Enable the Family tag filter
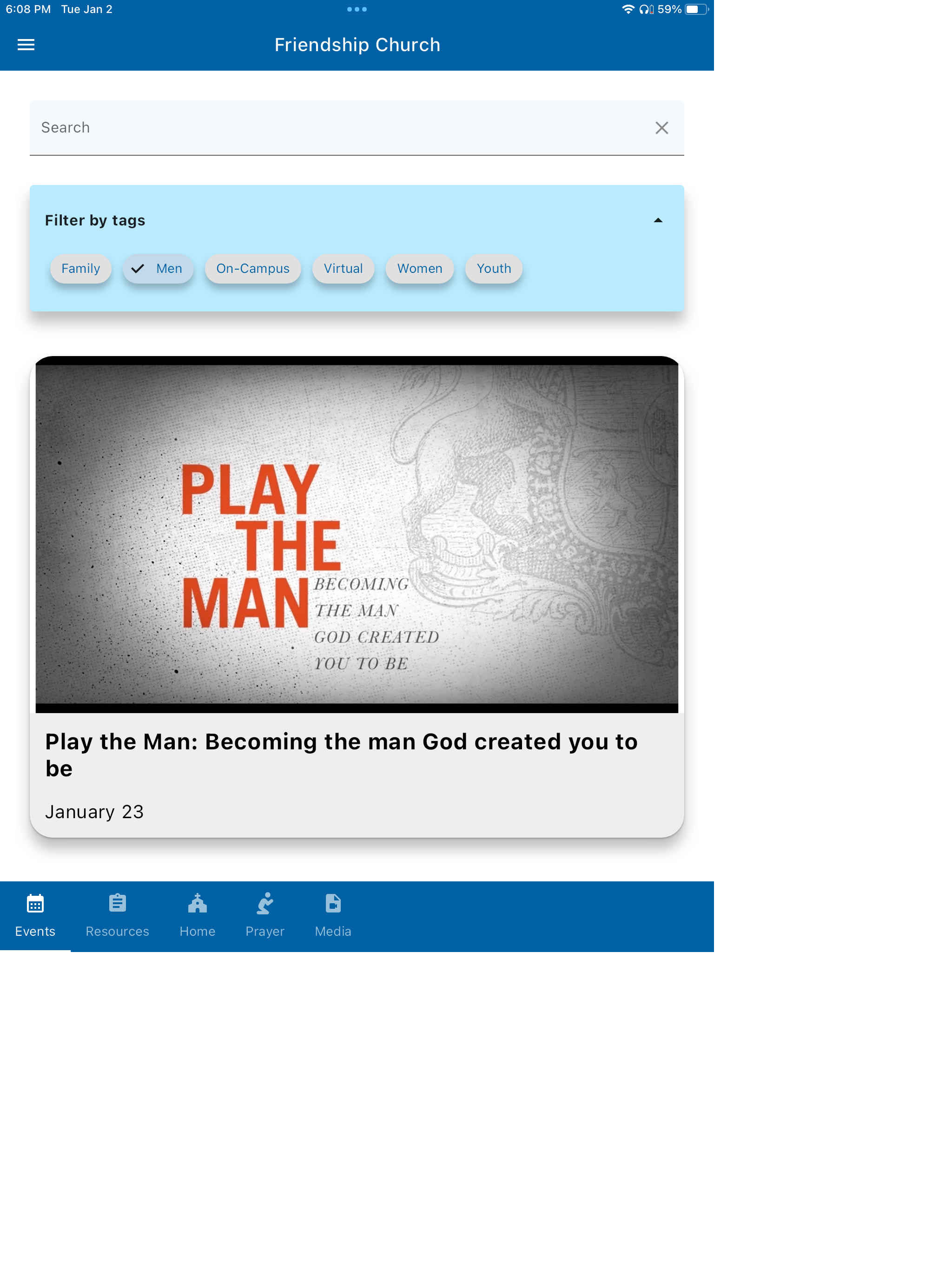952x1270 pixels. click(80, 269)
